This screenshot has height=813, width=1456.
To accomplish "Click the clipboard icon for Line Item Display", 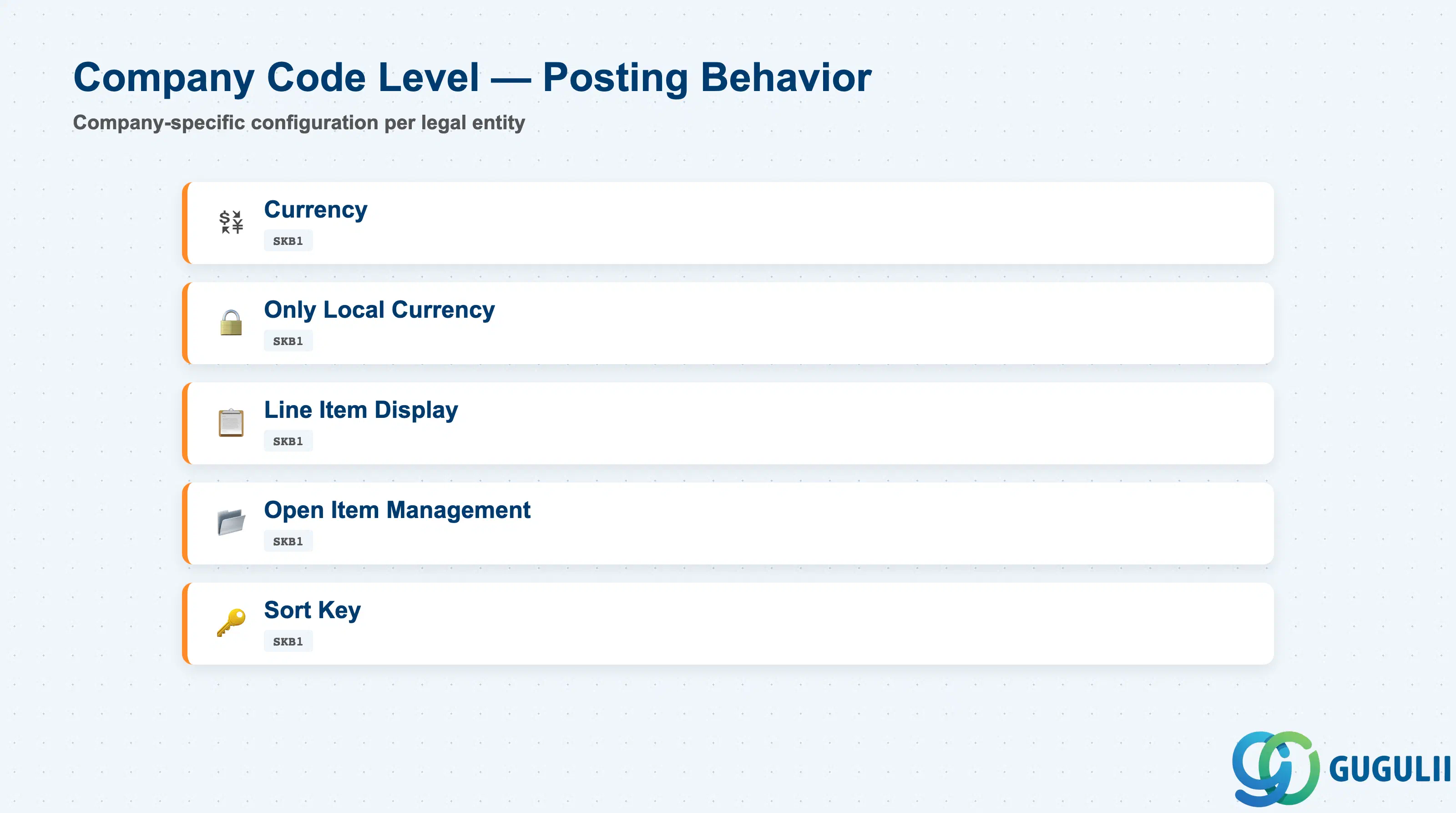I will click(231, 422).
